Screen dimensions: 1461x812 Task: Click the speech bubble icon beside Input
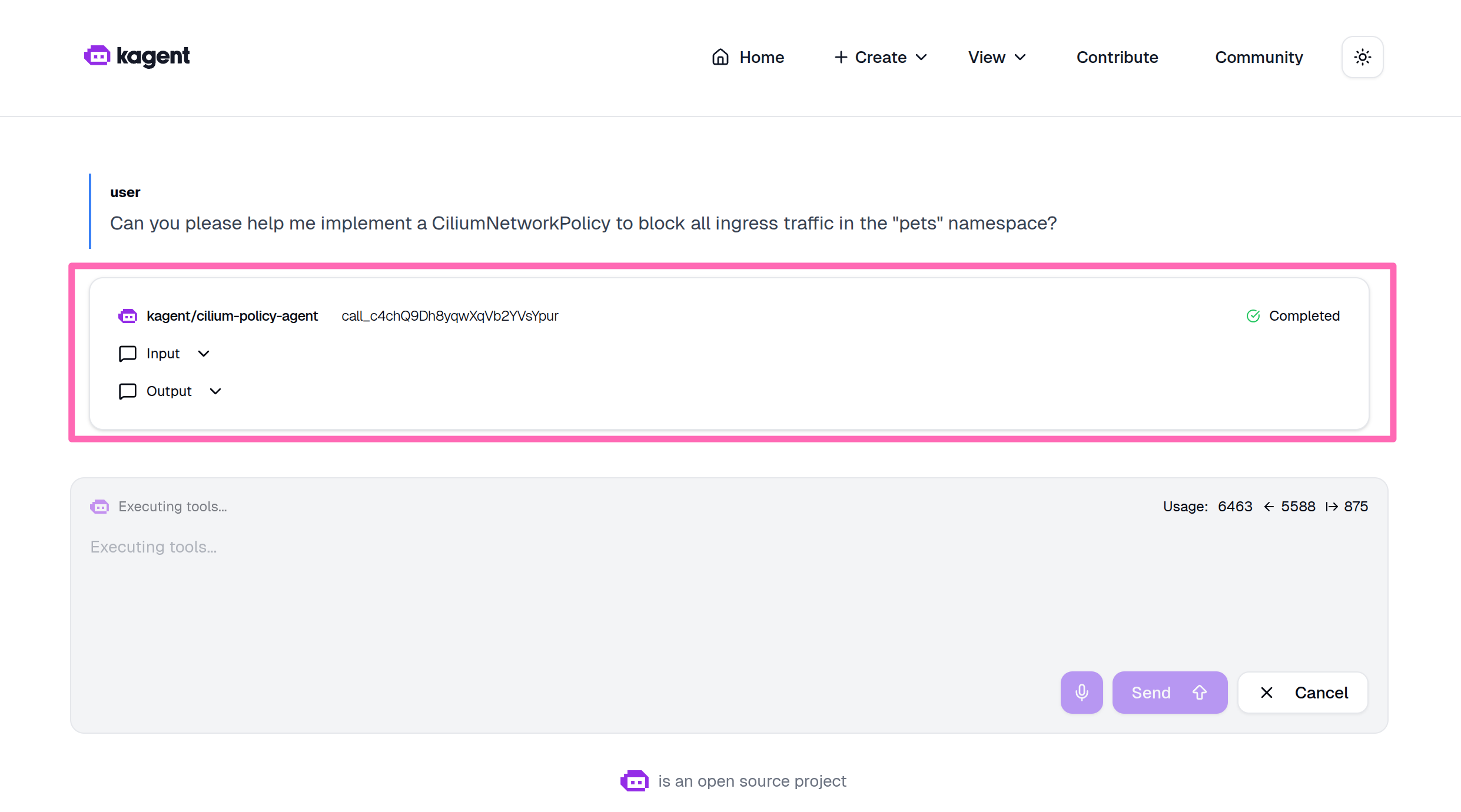[127, 354]
